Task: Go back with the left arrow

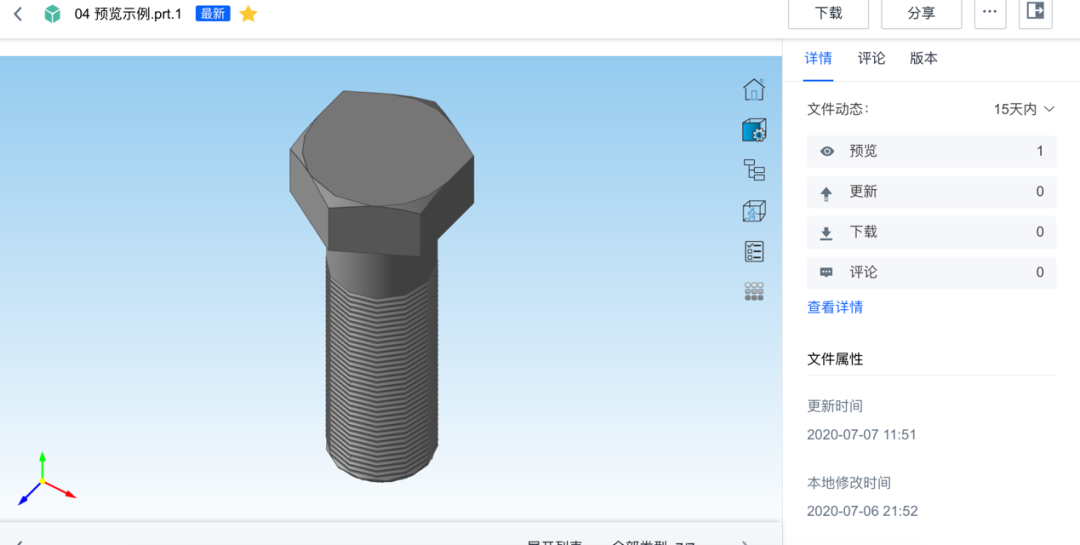Action: pos(19,14)
